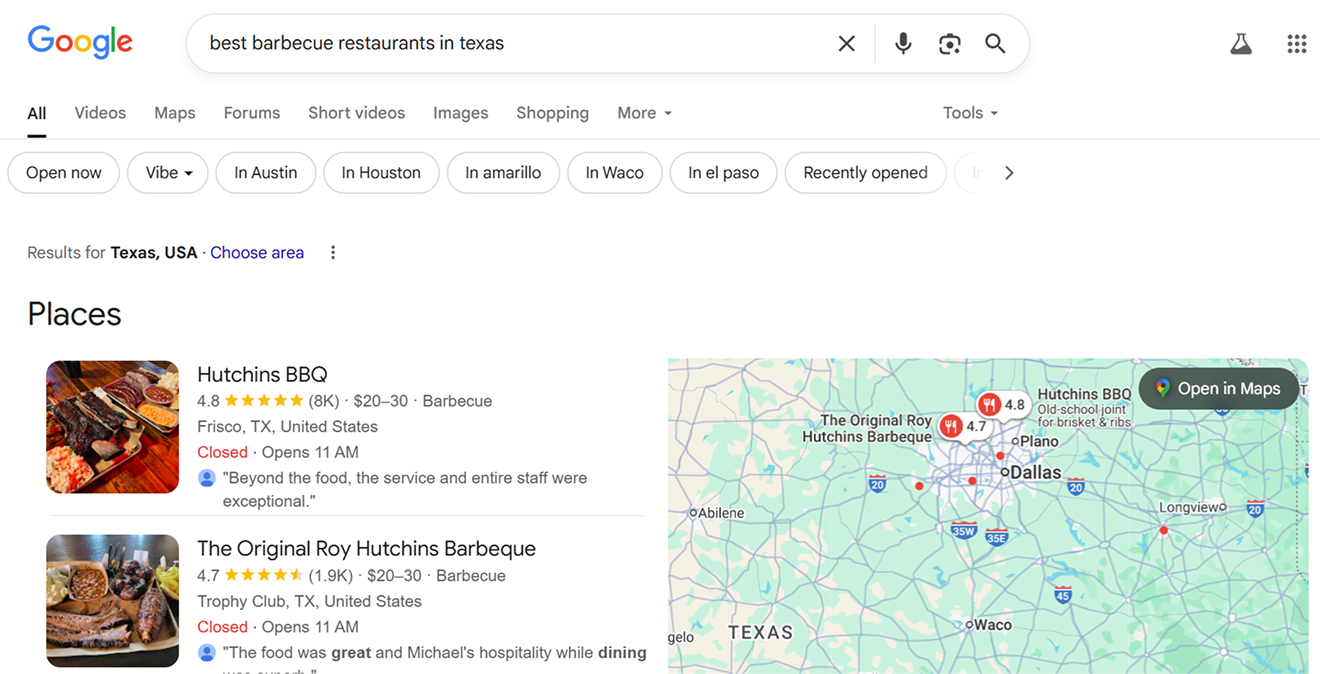Open the Tools dropdown
The height and width of the screenshot is (674, 1320).
[970, 113]
